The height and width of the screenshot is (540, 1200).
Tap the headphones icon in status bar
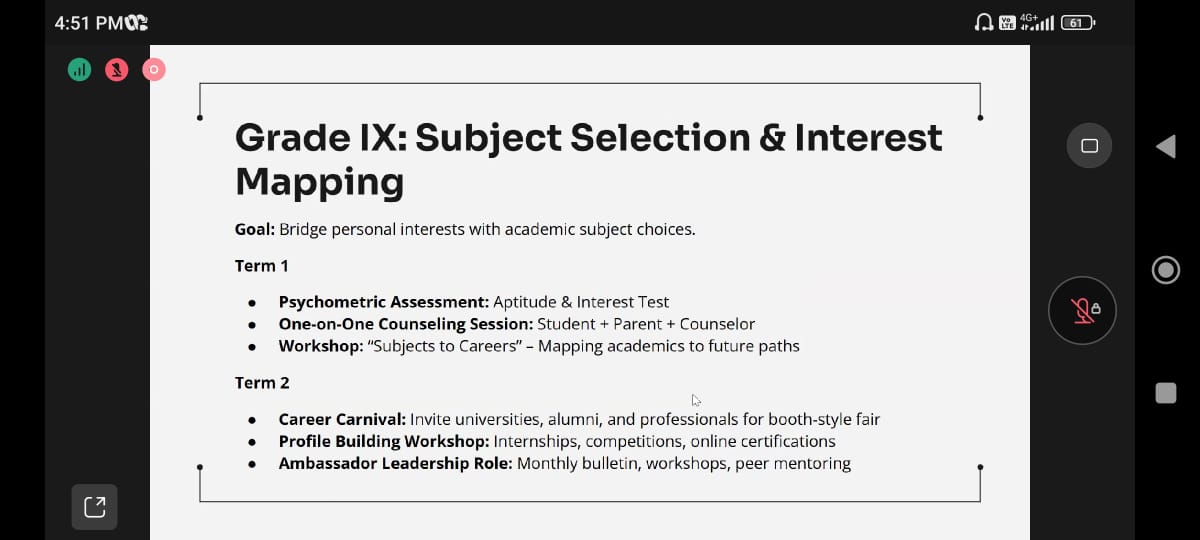[983, 22]
